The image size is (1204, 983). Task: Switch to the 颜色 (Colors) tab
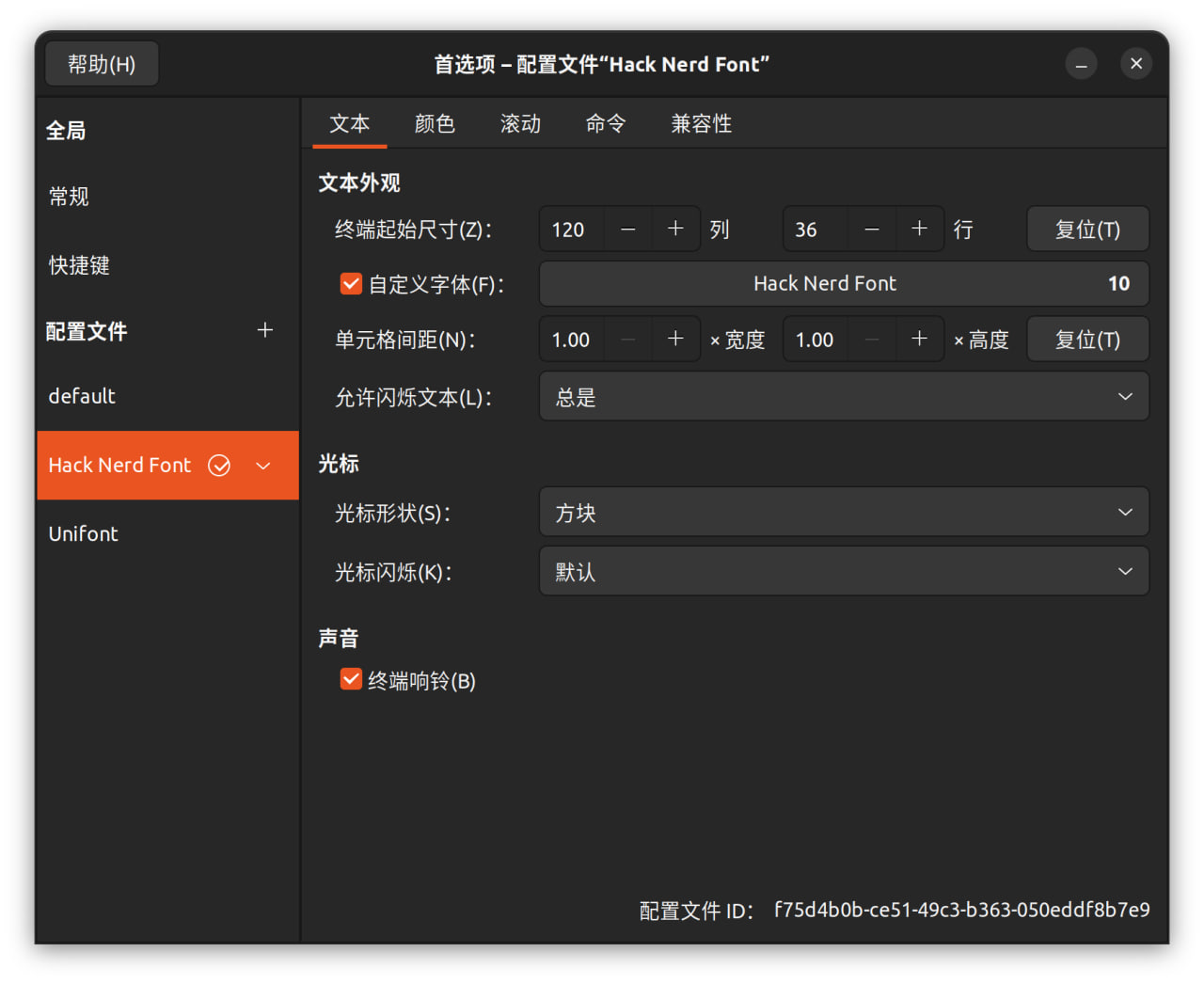pos(435,124)
